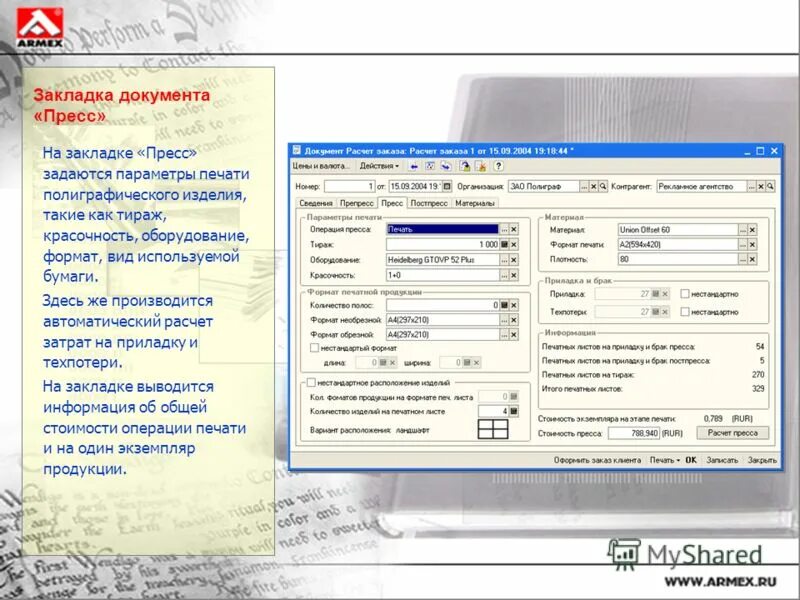800x600 pixels.
Task: Click the back arrow toolbar icon
Action: (414, 166)
